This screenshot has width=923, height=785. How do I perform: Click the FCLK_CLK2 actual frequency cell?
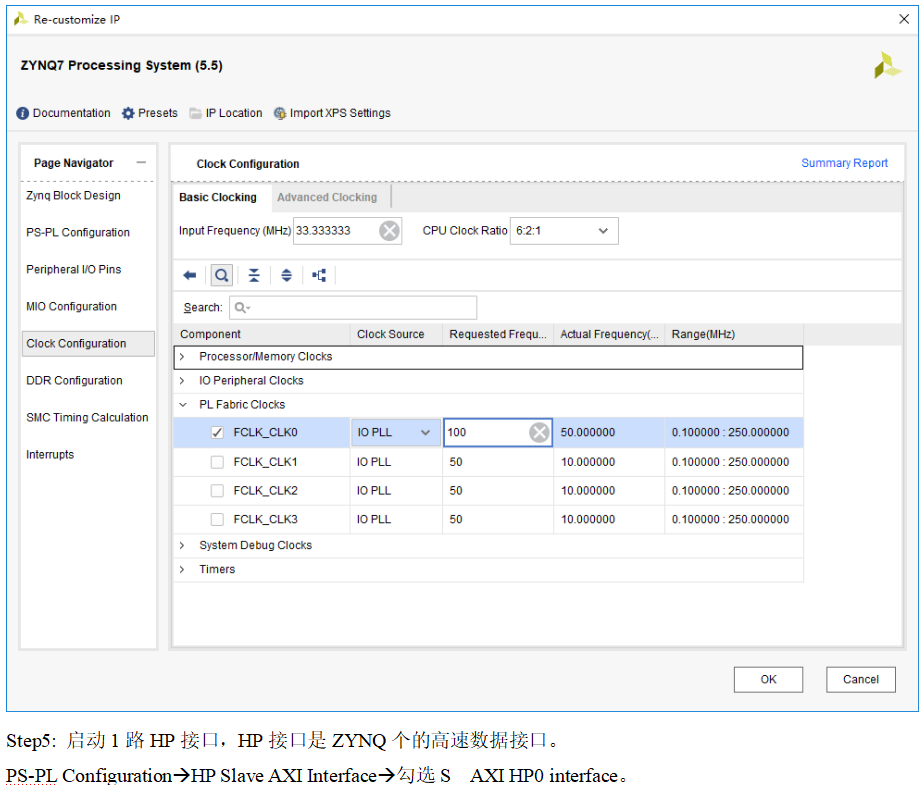(609, 490)
